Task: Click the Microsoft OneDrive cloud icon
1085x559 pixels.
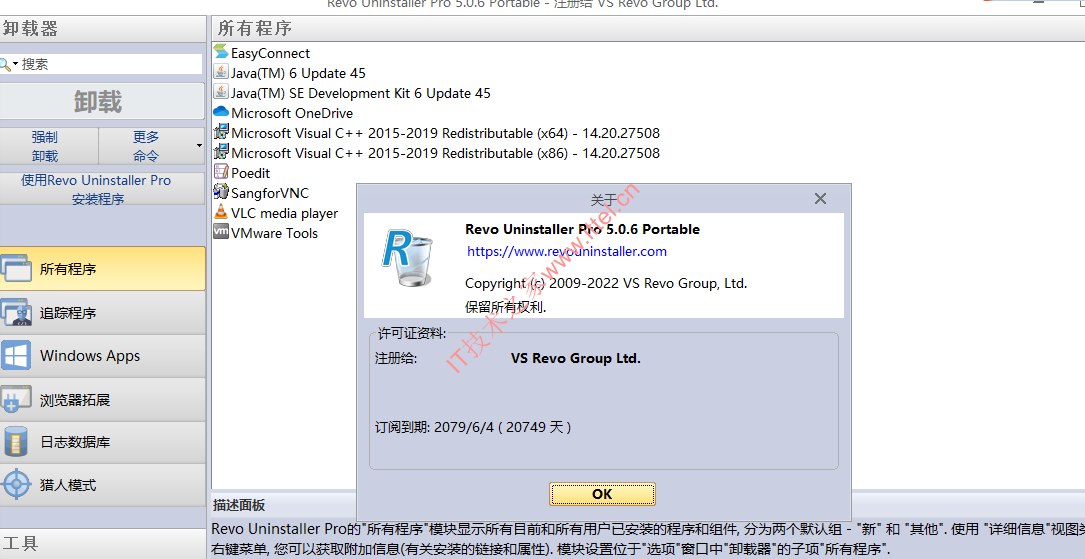Action: (221, 112)
